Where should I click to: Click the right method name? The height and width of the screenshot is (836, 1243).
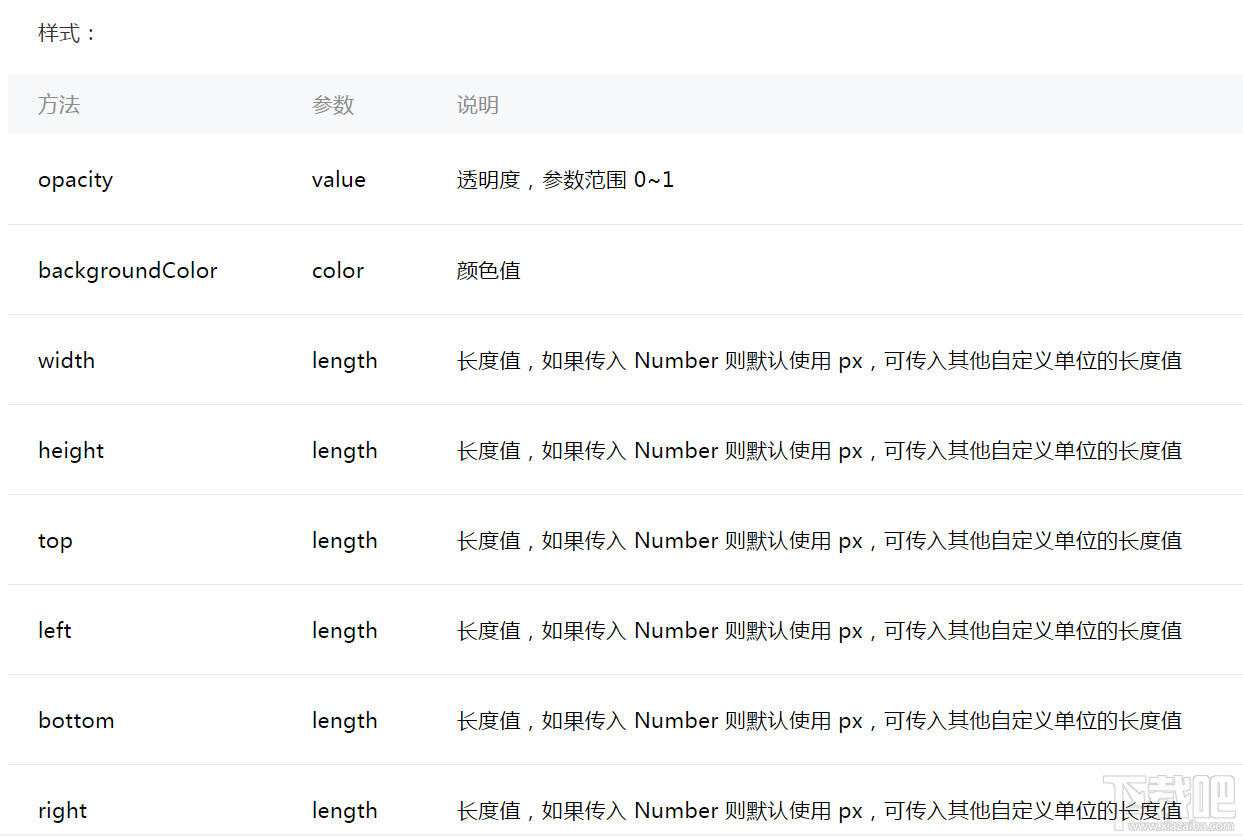pos(62,810)
